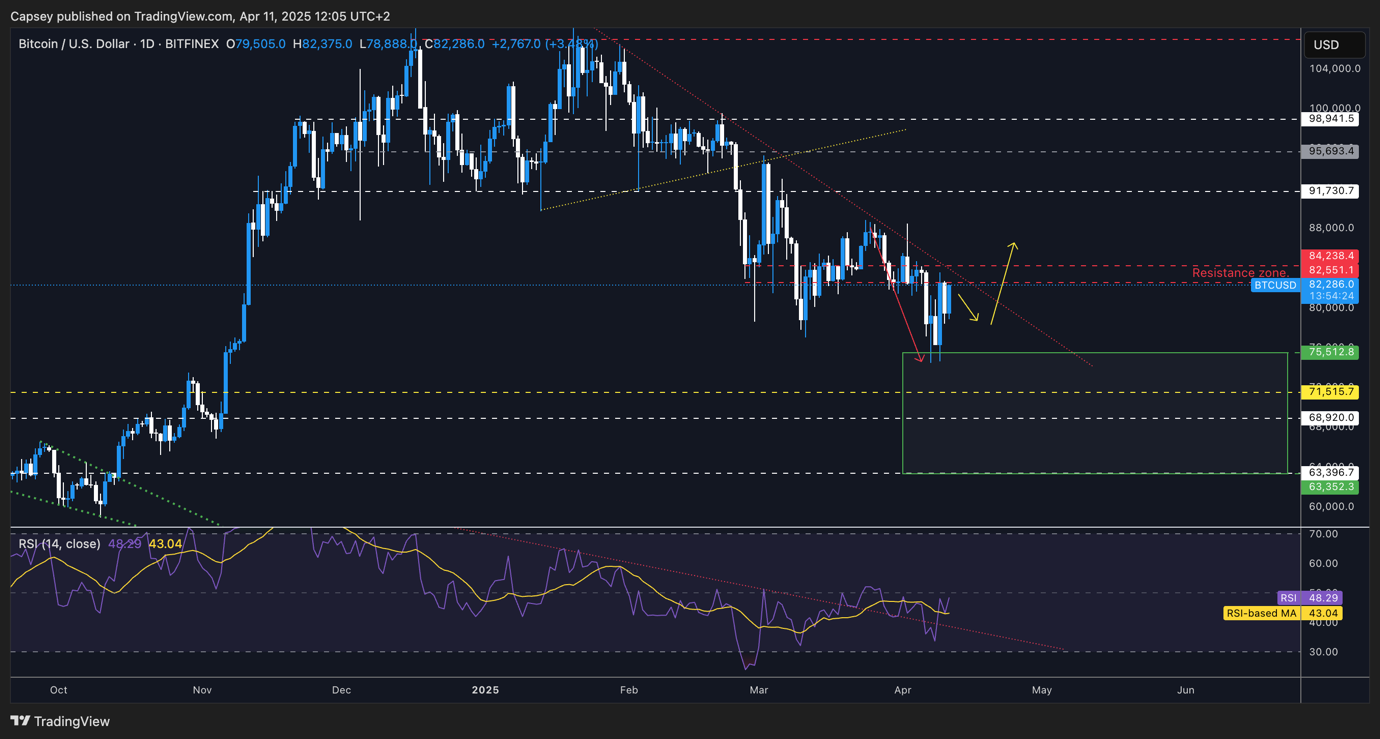Select the white 91,730.7 price level label
Image resolution: width=1380 pixels, height=739 pixels.
[1332, 191]
